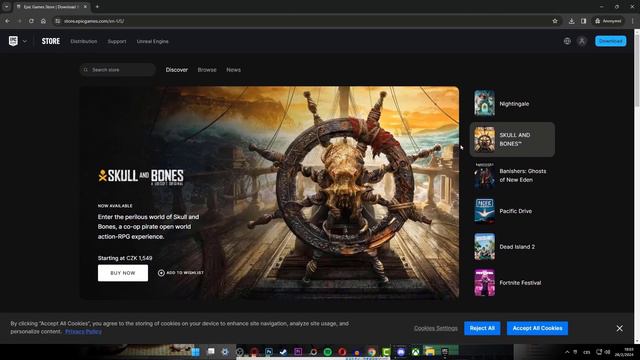Screen dimensions: 640x360
Task: Click the Fortnite Festival cover thumbnail
Action: pos(484,282)
